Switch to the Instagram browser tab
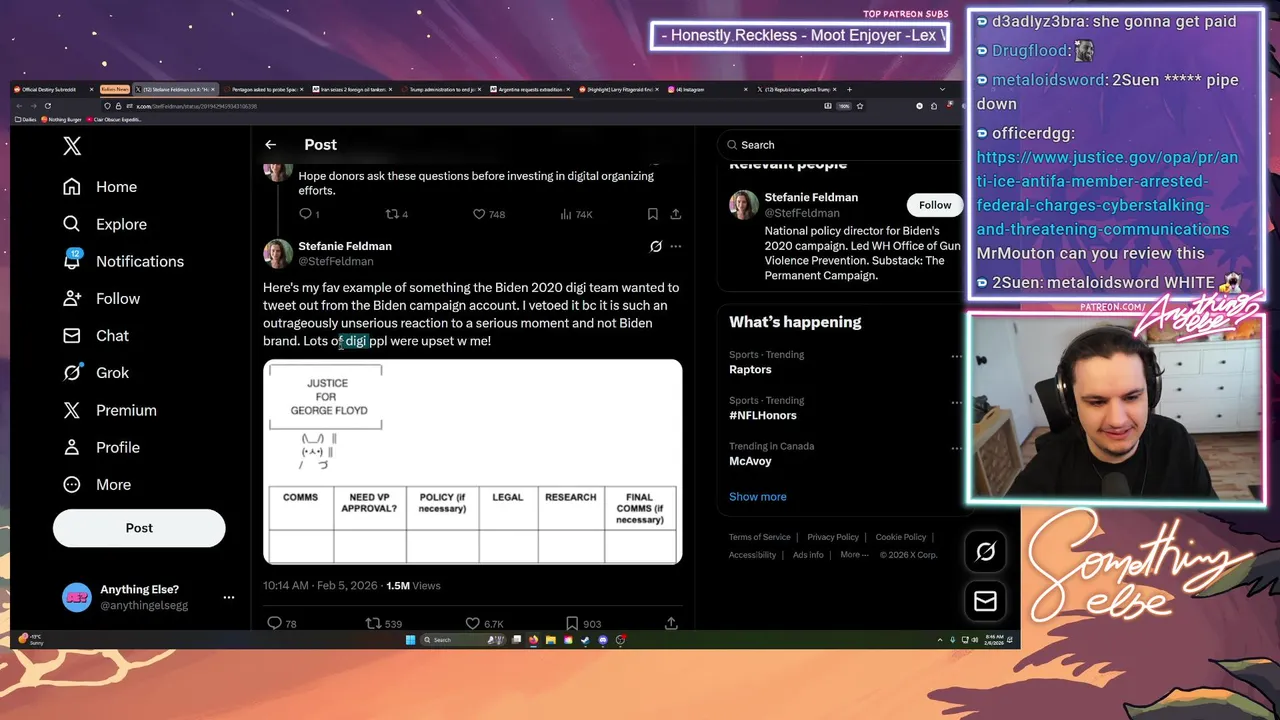Screen dimensions: 1280x720 708,89
